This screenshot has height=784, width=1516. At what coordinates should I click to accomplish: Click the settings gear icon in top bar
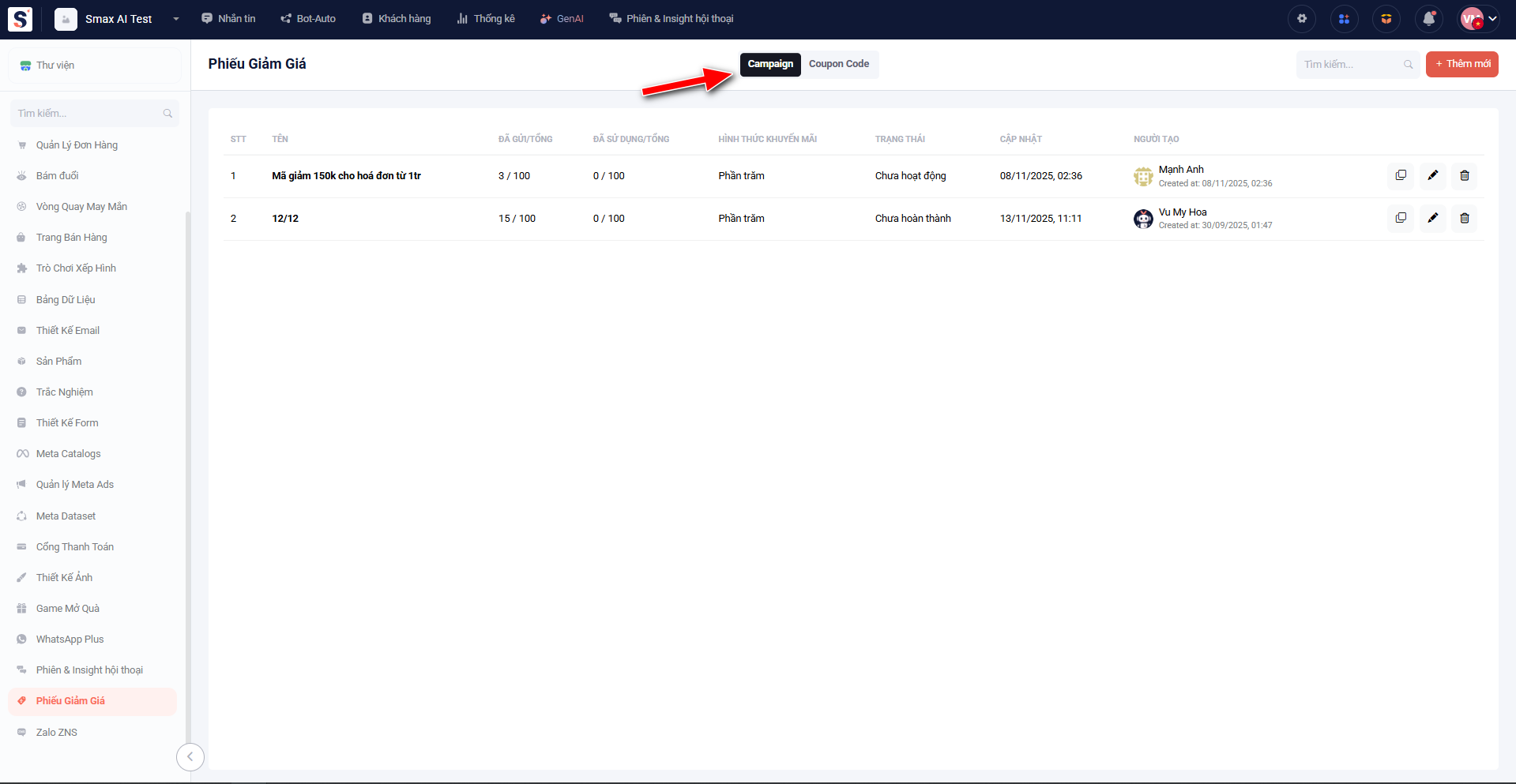(1302, 19)
